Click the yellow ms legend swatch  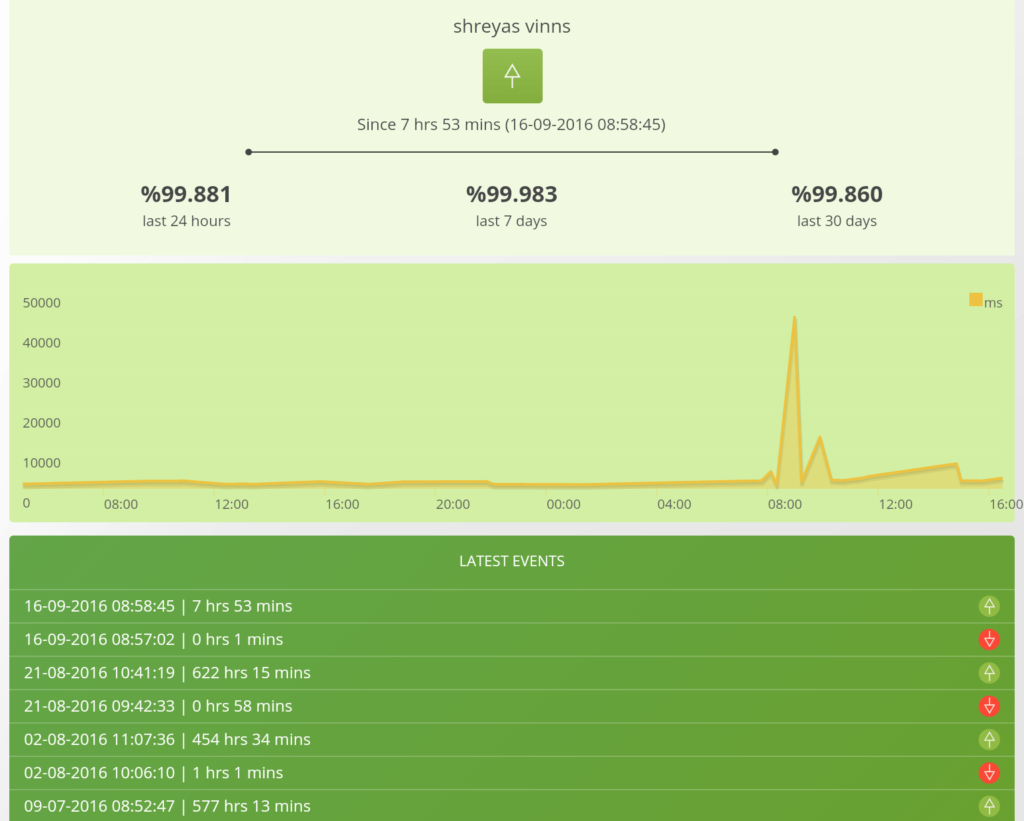point(976,300)
